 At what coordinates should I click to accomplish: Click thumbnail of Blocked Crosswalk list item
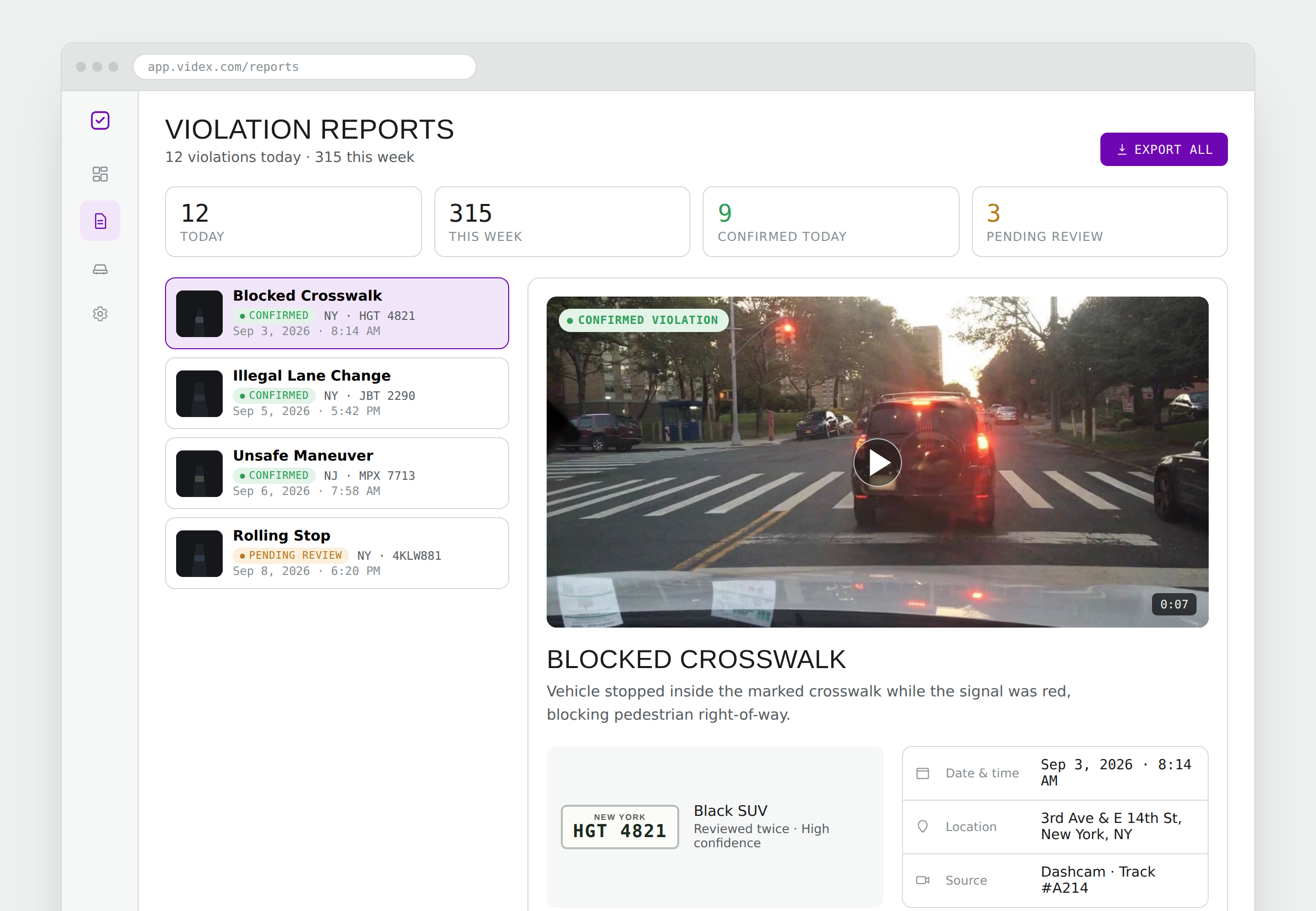click(199, 313)
